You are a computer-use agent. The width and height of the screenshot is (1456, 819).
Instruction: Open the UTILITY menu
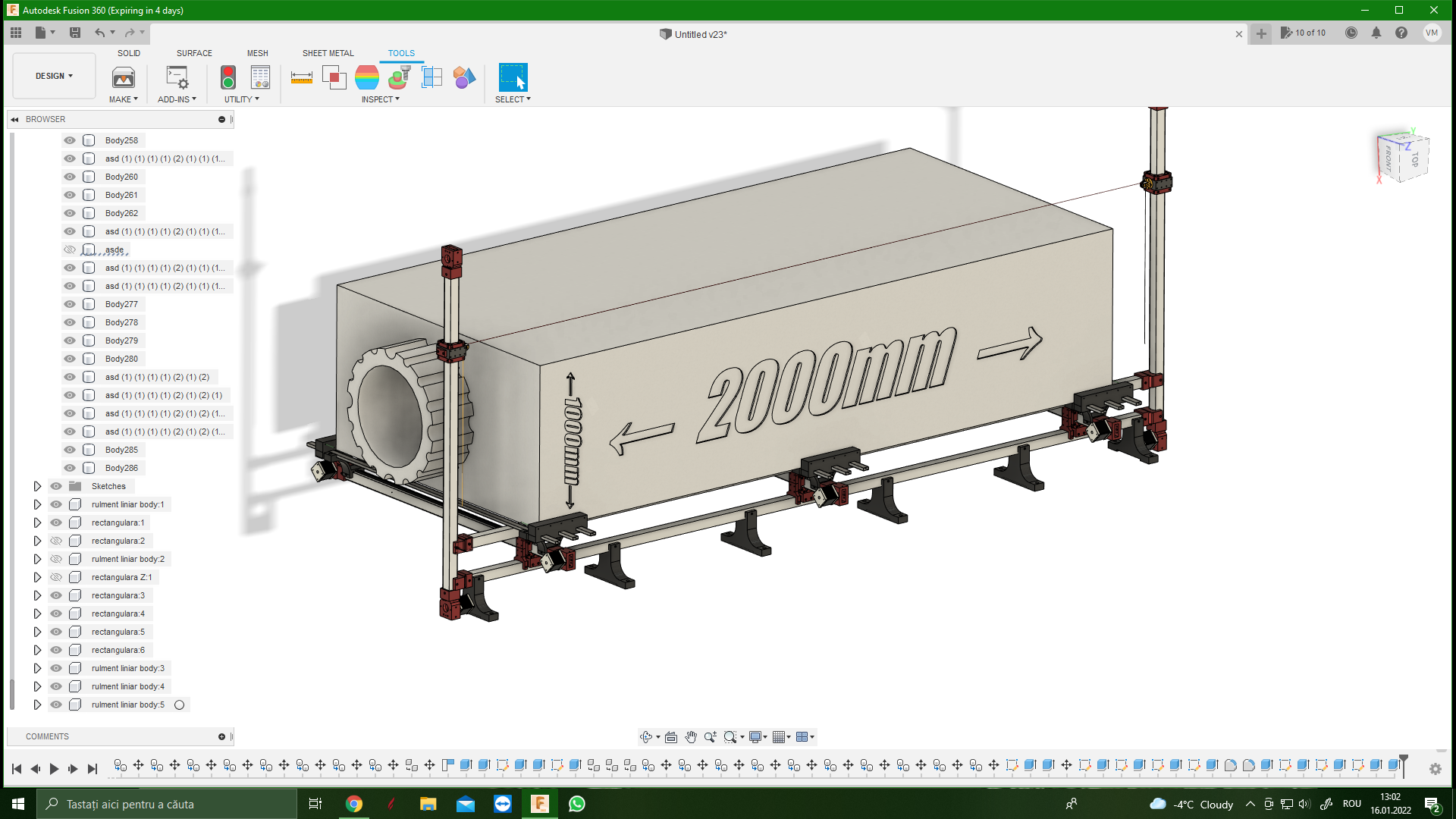pos(241,99)
